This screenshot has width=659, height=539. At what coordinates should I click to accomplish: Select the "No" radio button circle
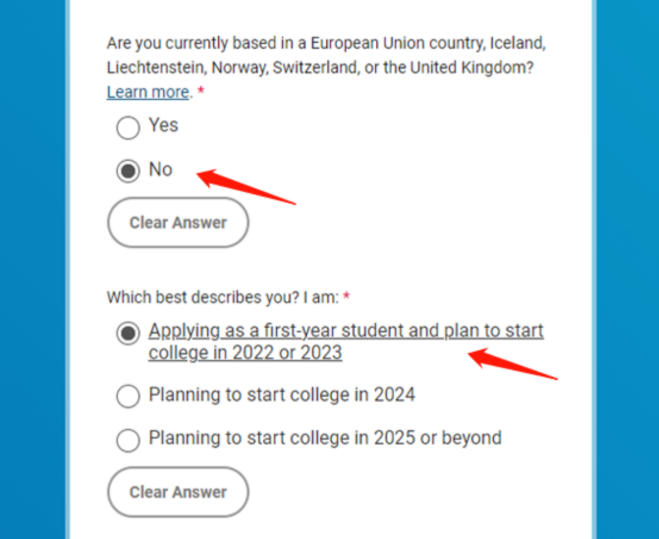point(128,171)
